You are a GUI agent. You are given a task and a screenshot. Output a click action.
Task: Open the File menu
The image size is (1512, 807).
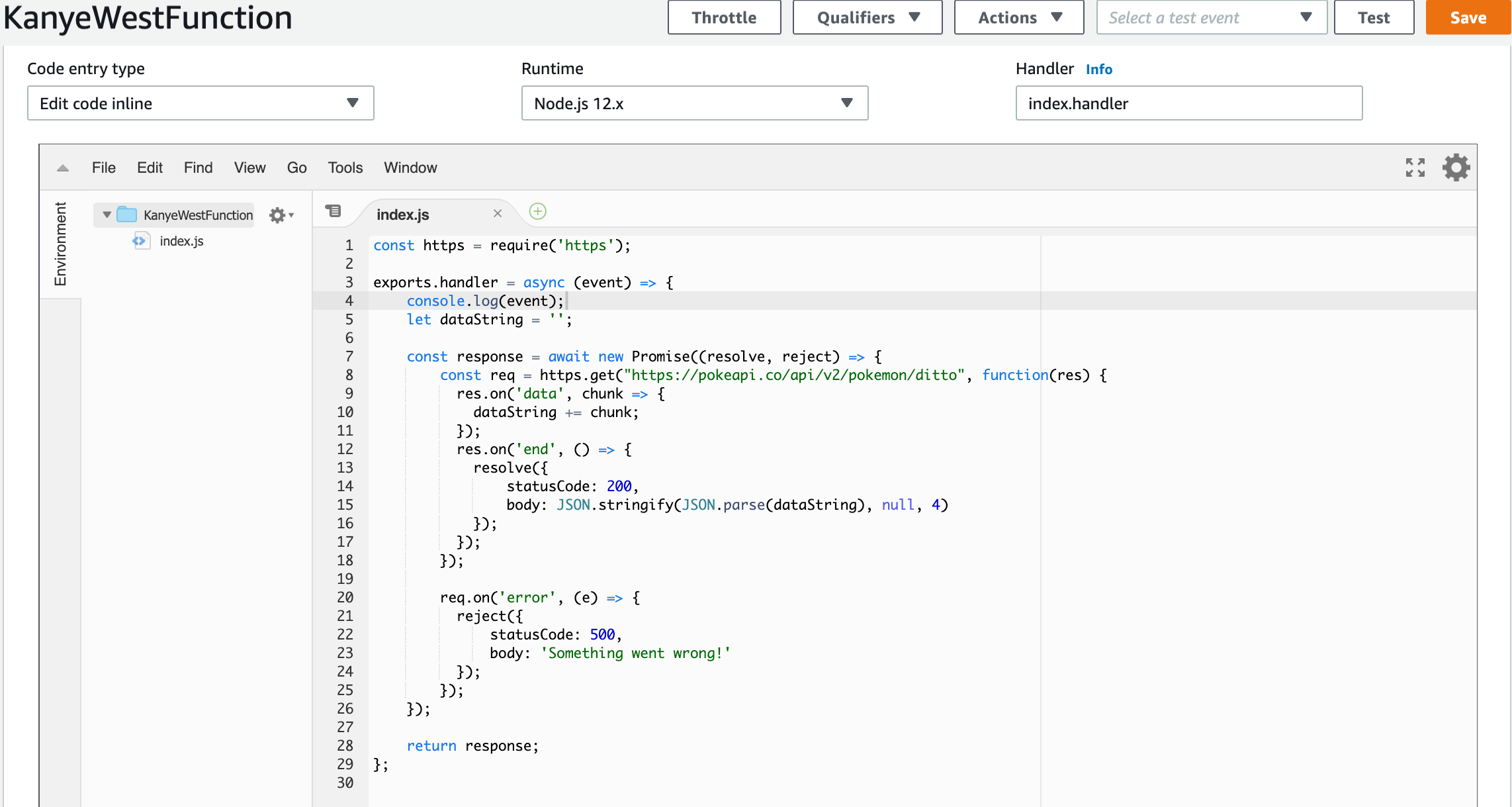click(104, 168)
